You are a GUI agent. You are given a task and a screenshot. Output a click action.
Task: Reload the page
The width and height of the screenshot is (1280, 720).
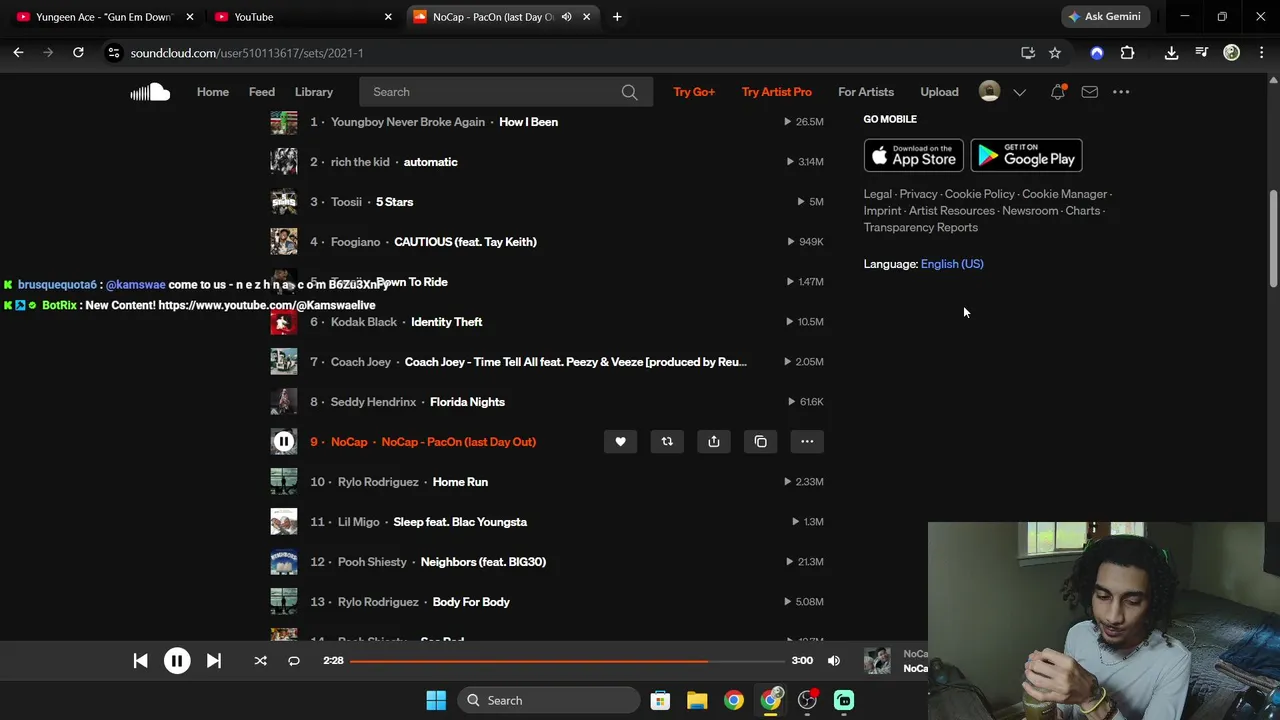coord(78,53)
